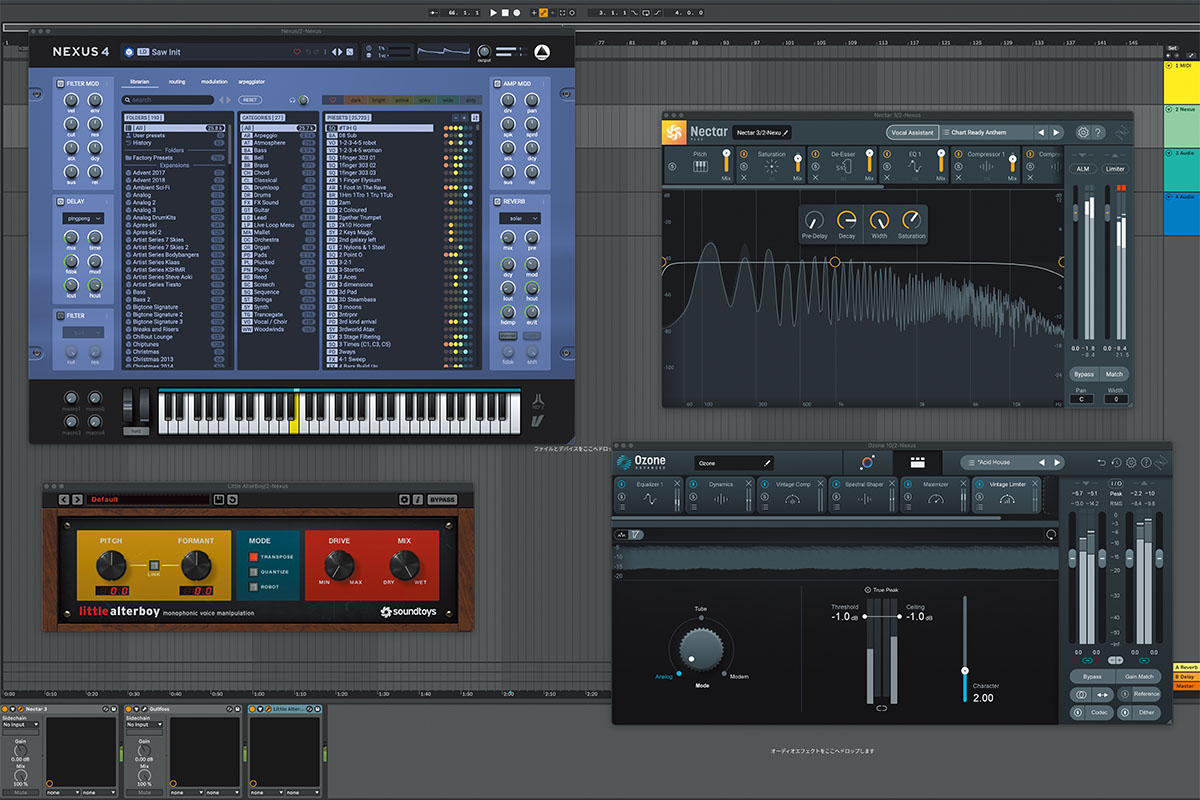Click the Ozone Gain Match button
1200x800 pixels.
[1138, 677]
